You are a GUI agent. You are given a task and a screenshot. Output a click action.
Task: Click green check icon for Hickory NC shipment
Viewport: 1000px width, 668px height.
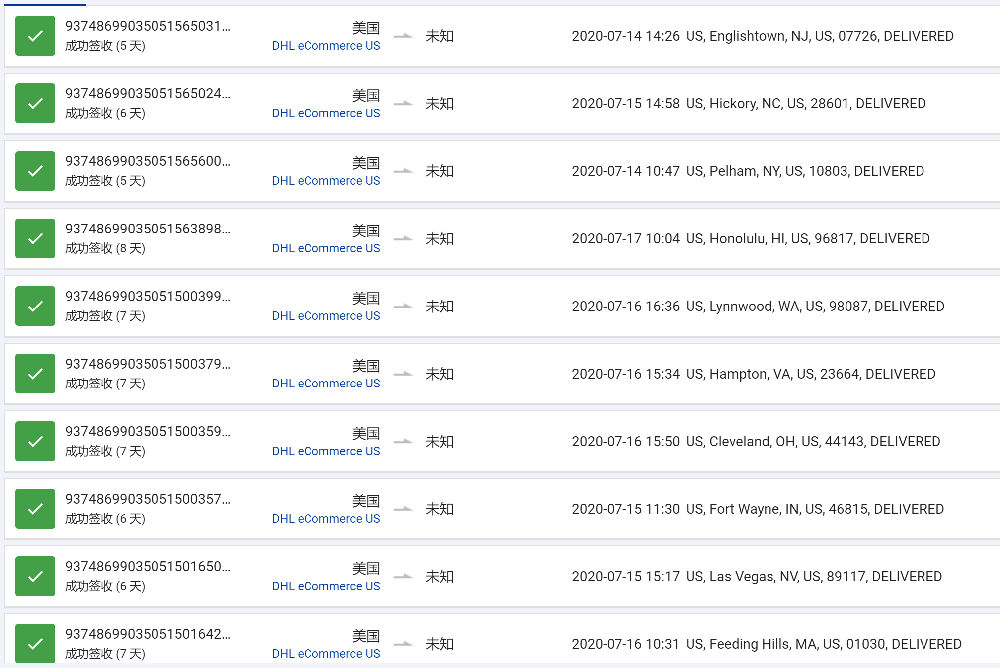point(35,103)
